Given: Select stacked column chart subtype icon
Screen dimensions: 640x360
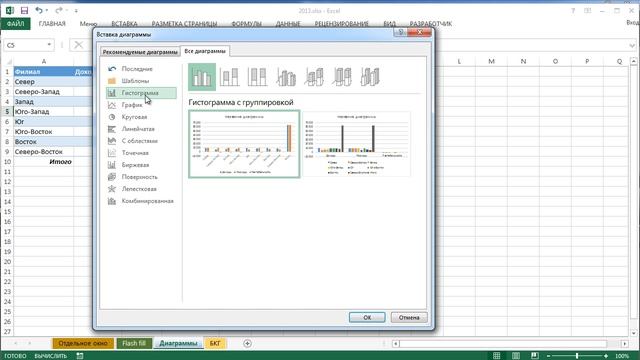Looking at the screenshot, I should 229,77.
